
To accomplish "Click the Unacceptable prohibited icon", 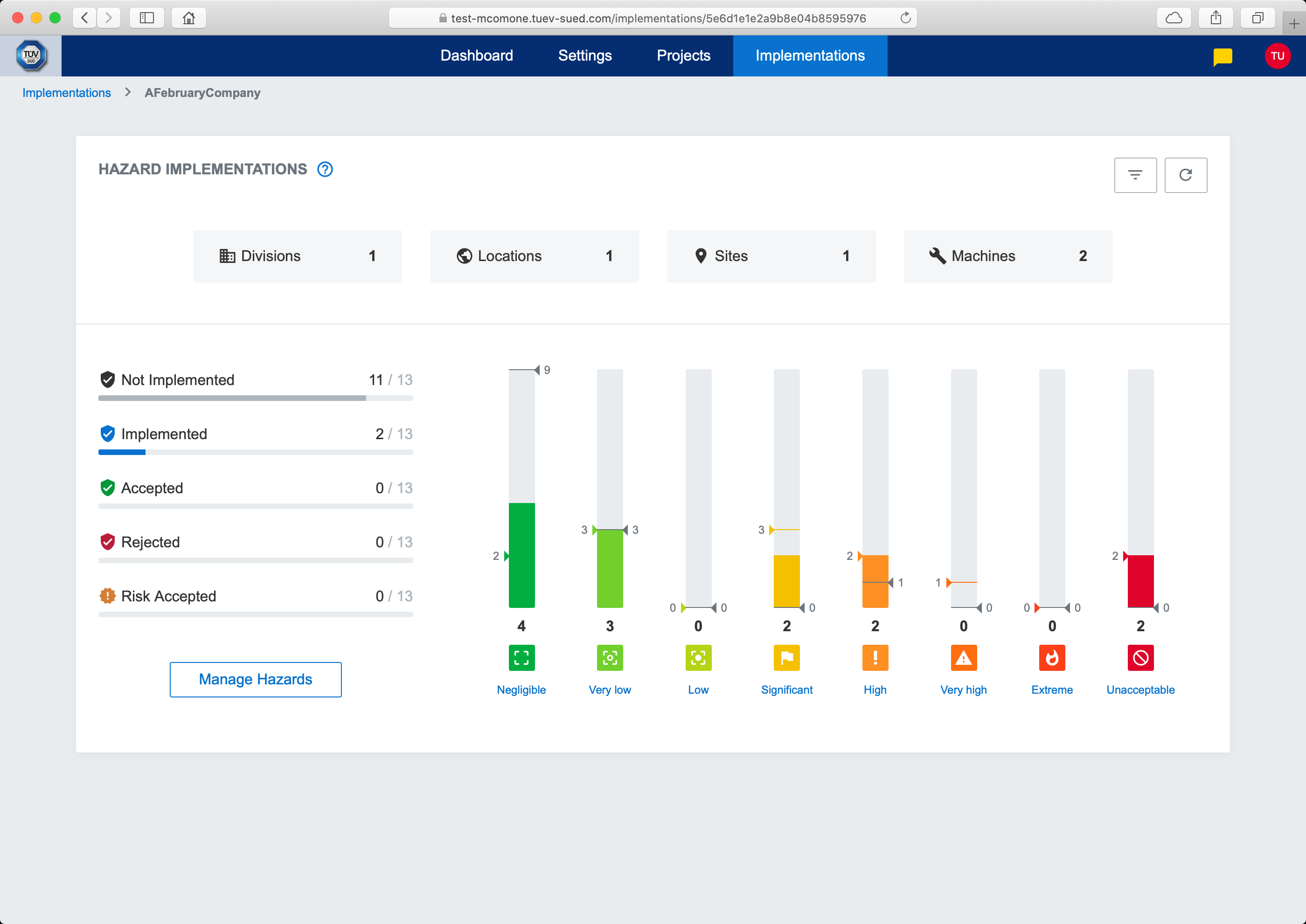I will [x=1140, y=658].
